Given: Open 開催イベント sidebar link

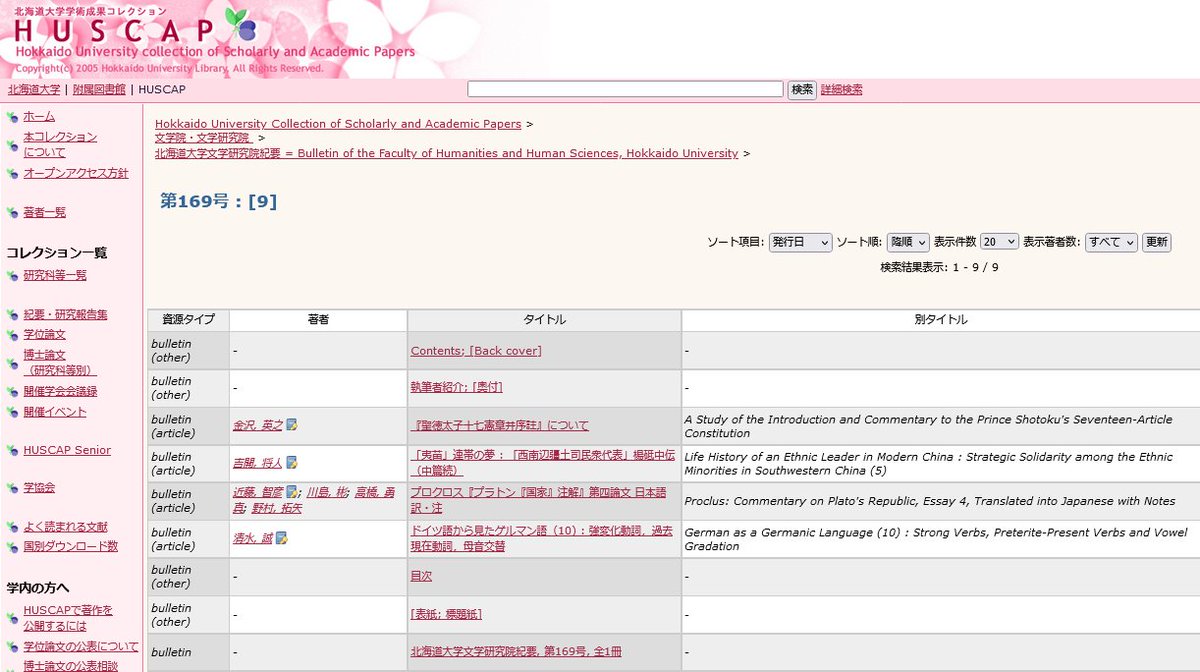Looking at the screenshot, I should click(55, 412).
